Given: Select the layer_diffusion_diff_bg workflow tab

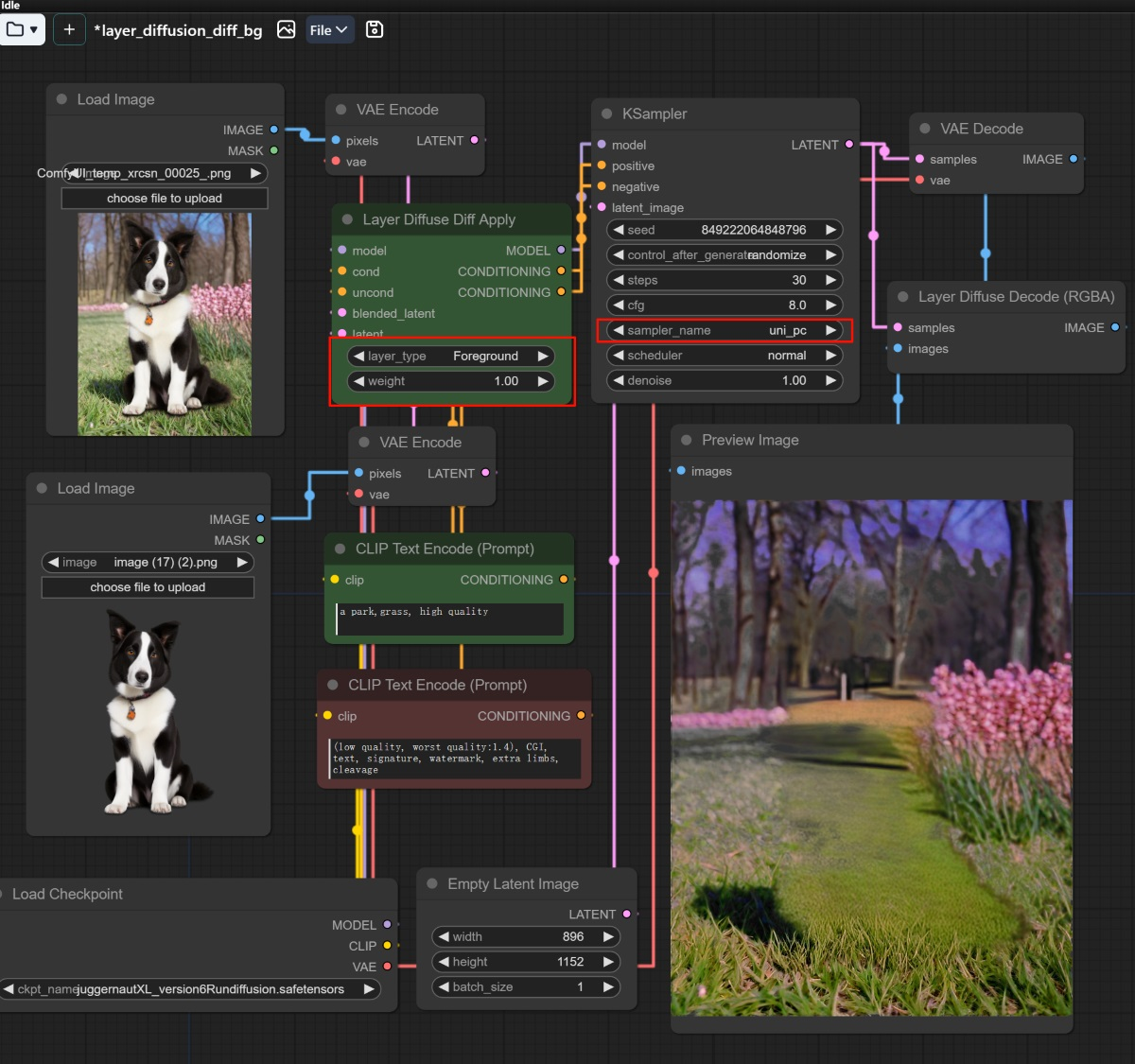Looking at the screenshot, I should coord(178,30).
